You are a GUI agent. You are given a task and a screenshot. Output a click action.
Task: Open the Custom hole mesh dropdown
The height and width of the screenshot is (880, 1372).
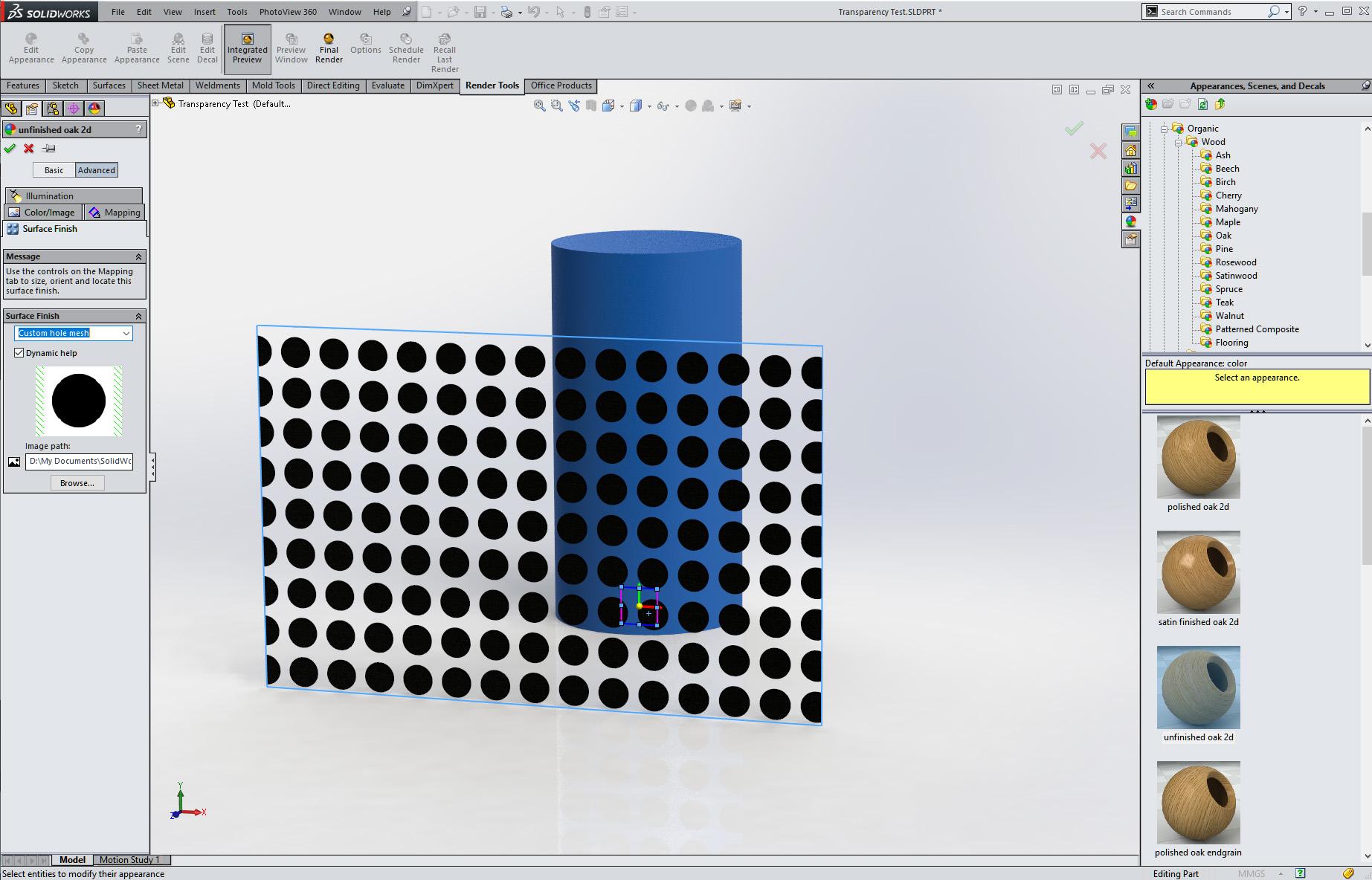[125, 333]
